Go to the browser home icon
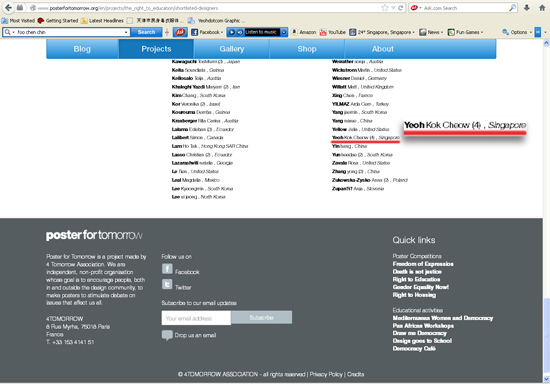This screenshot has height=384, width=550. point(542,8)
